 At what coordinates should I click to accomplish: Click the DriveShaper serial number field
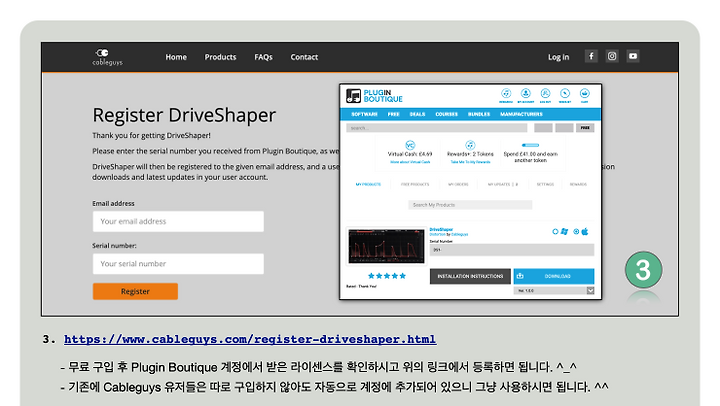[x=512, y=250]
